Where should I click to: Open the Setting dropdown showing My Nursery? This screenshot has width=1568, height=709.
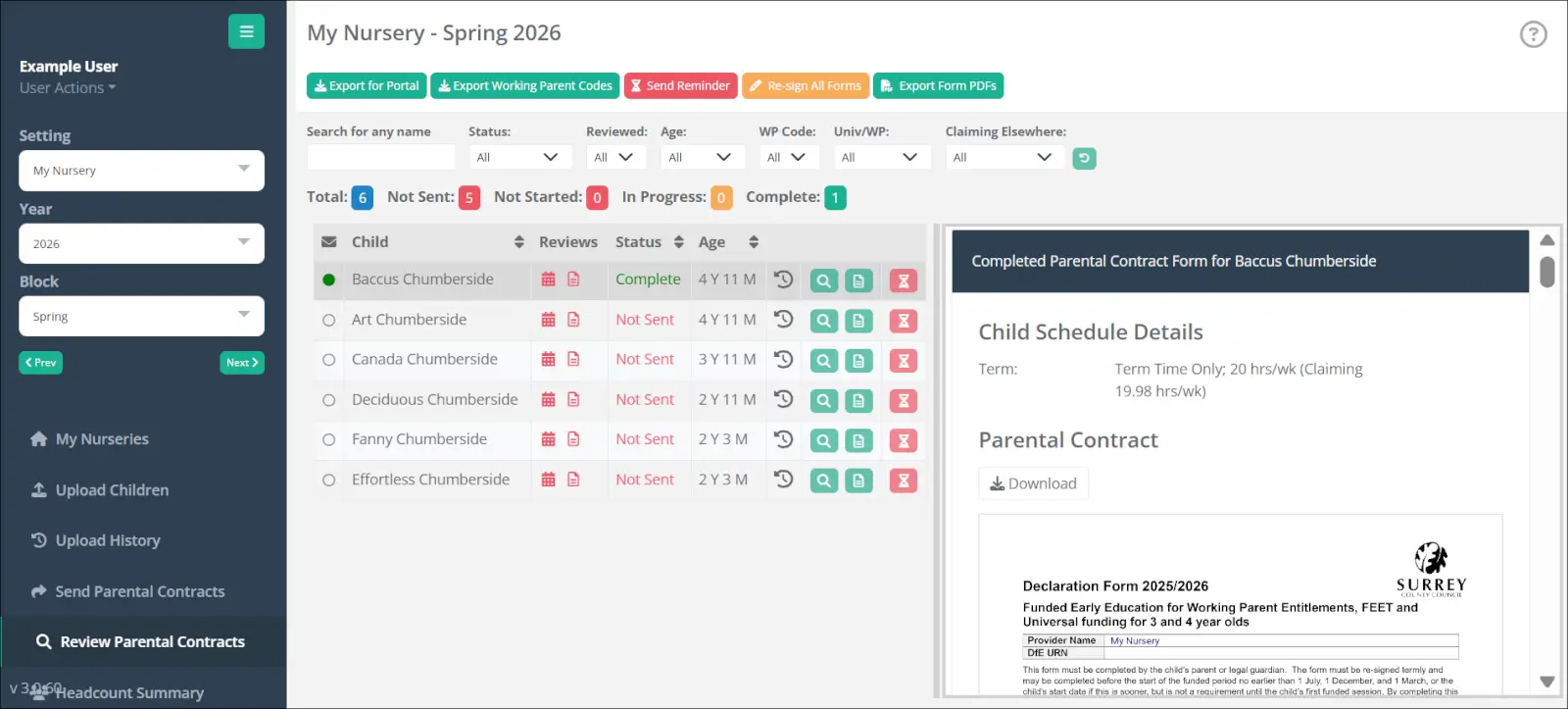141,171
